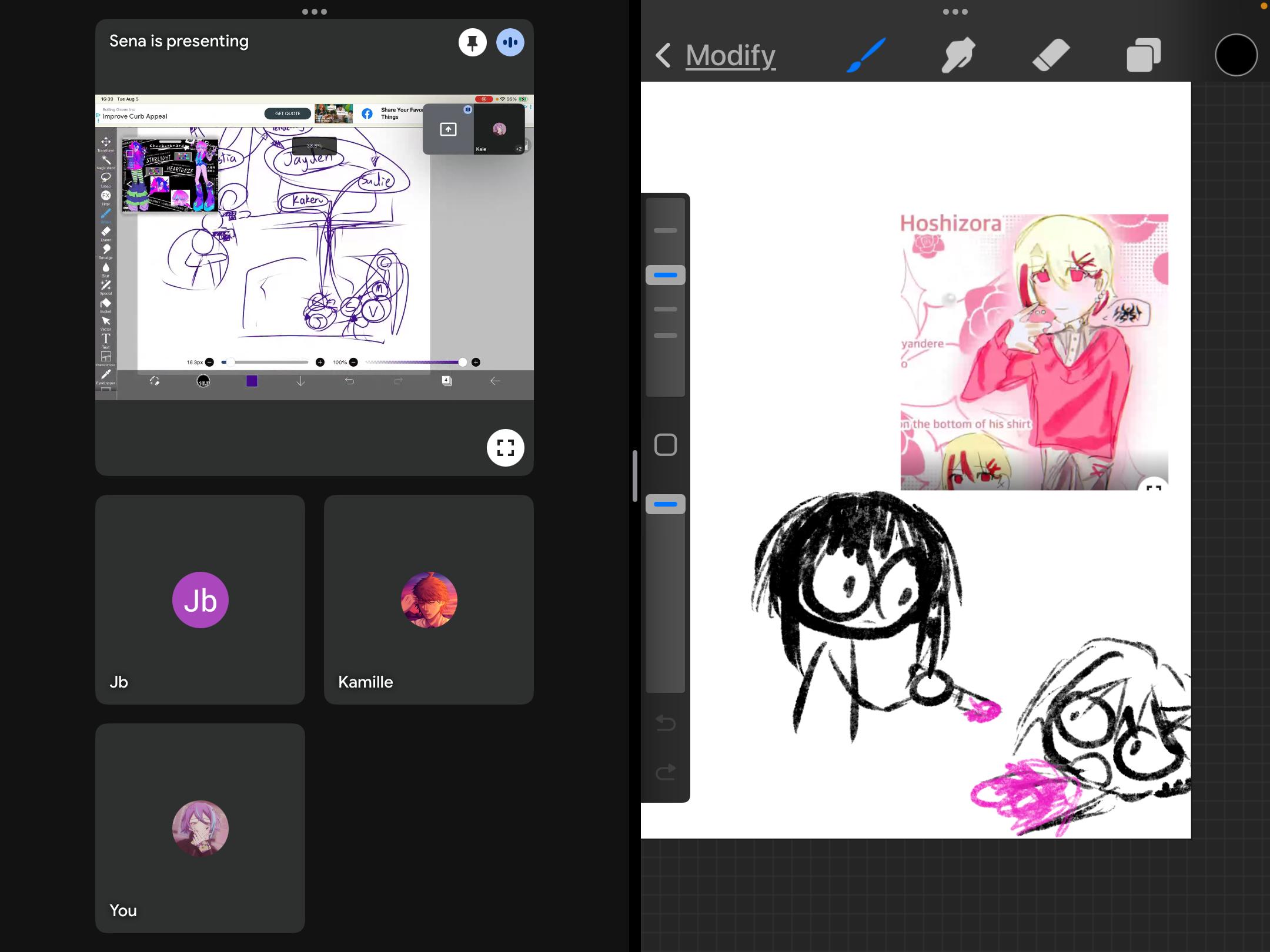Adjust the brush opacity slider handle

[666, 504]
